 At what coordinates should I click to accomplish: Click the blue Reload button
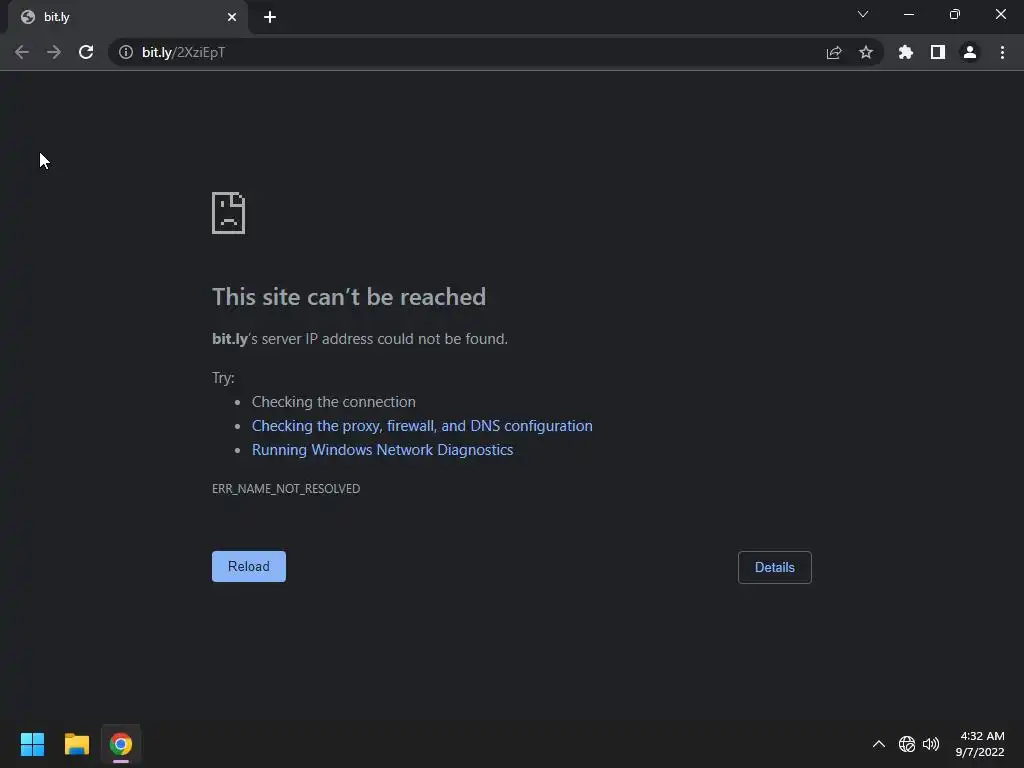click(x=249, y=566)
